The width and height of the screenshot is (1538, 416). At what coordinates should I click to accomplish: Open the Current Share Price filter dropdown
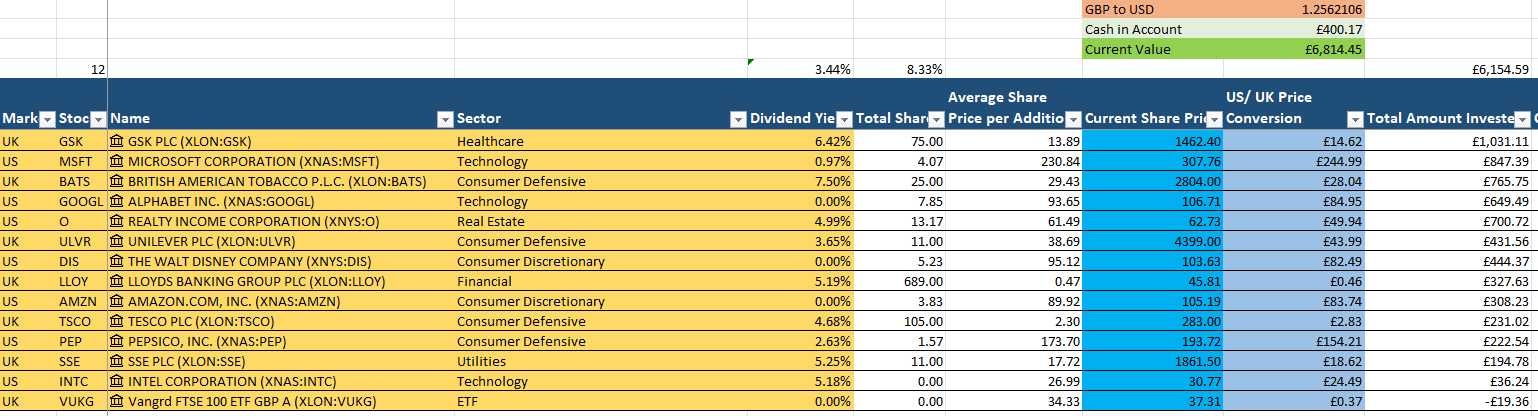pos(1214,119)
